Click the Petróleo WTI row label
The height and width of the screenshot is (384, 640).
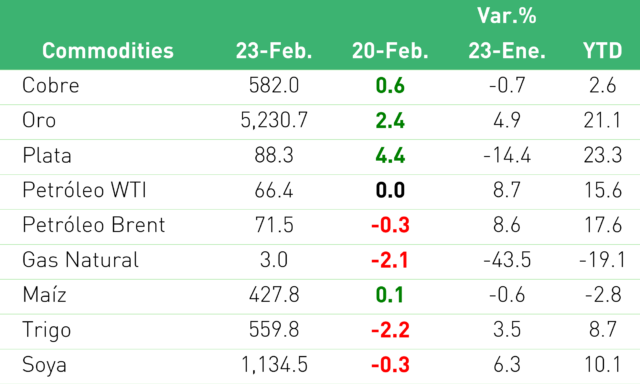tap(84, 190)
